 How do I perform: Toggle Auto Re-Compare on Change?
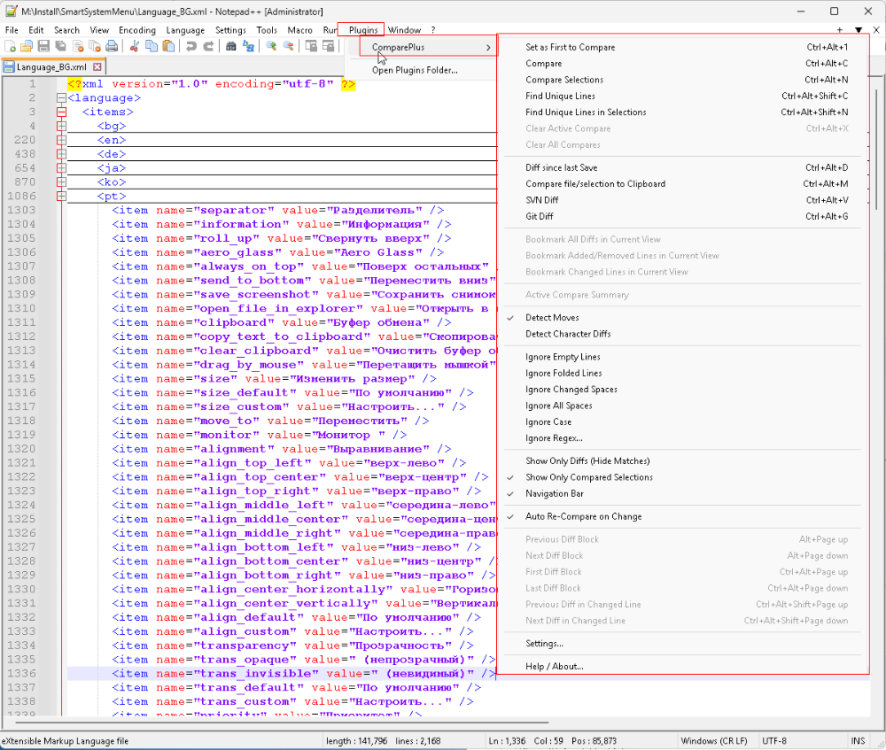[x=682, y=517]
